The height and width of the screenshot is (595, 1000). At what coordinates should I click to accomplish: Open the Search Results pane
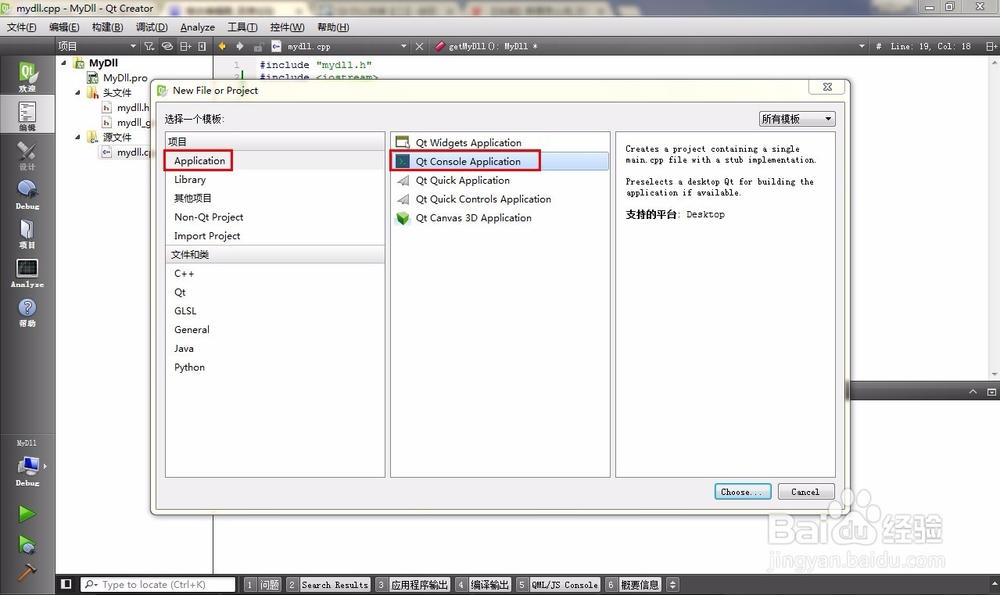click(x=328, y=584)
